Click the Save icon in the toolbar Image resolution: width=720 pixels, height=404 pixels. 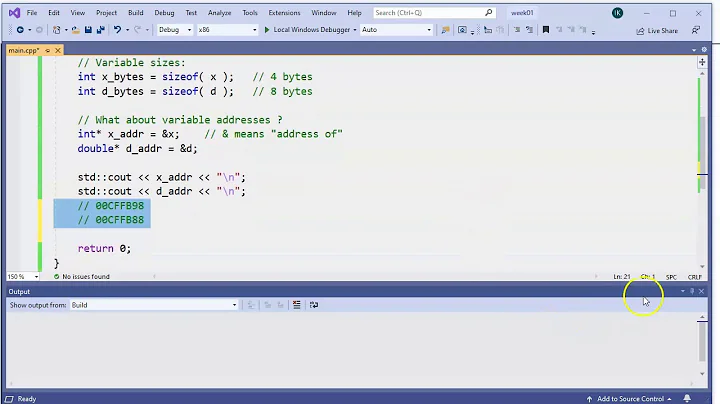86,30
